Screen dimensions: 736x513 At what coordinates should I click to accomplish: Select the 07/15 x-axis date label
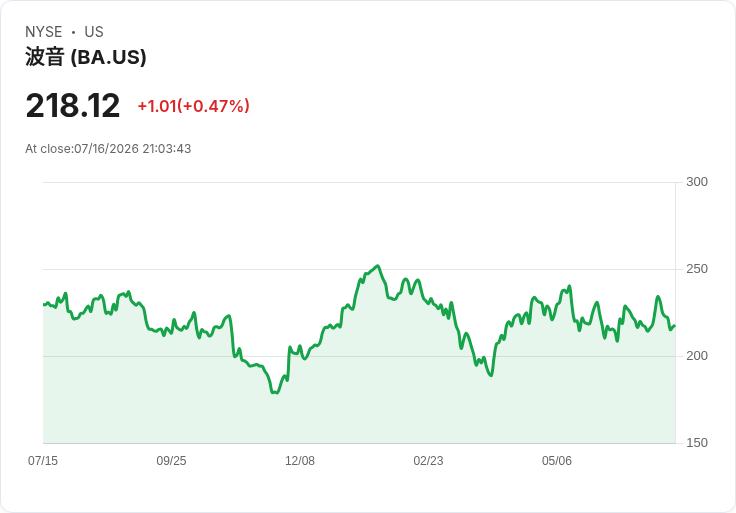coord(43,461)
